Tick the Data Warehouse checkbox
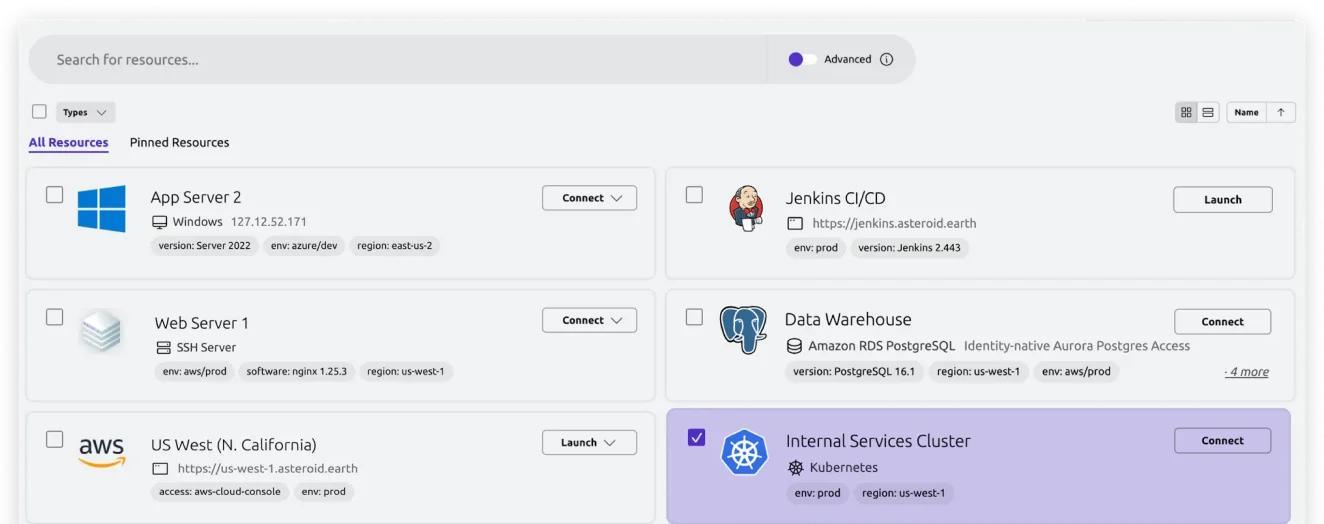 [694, 317]
